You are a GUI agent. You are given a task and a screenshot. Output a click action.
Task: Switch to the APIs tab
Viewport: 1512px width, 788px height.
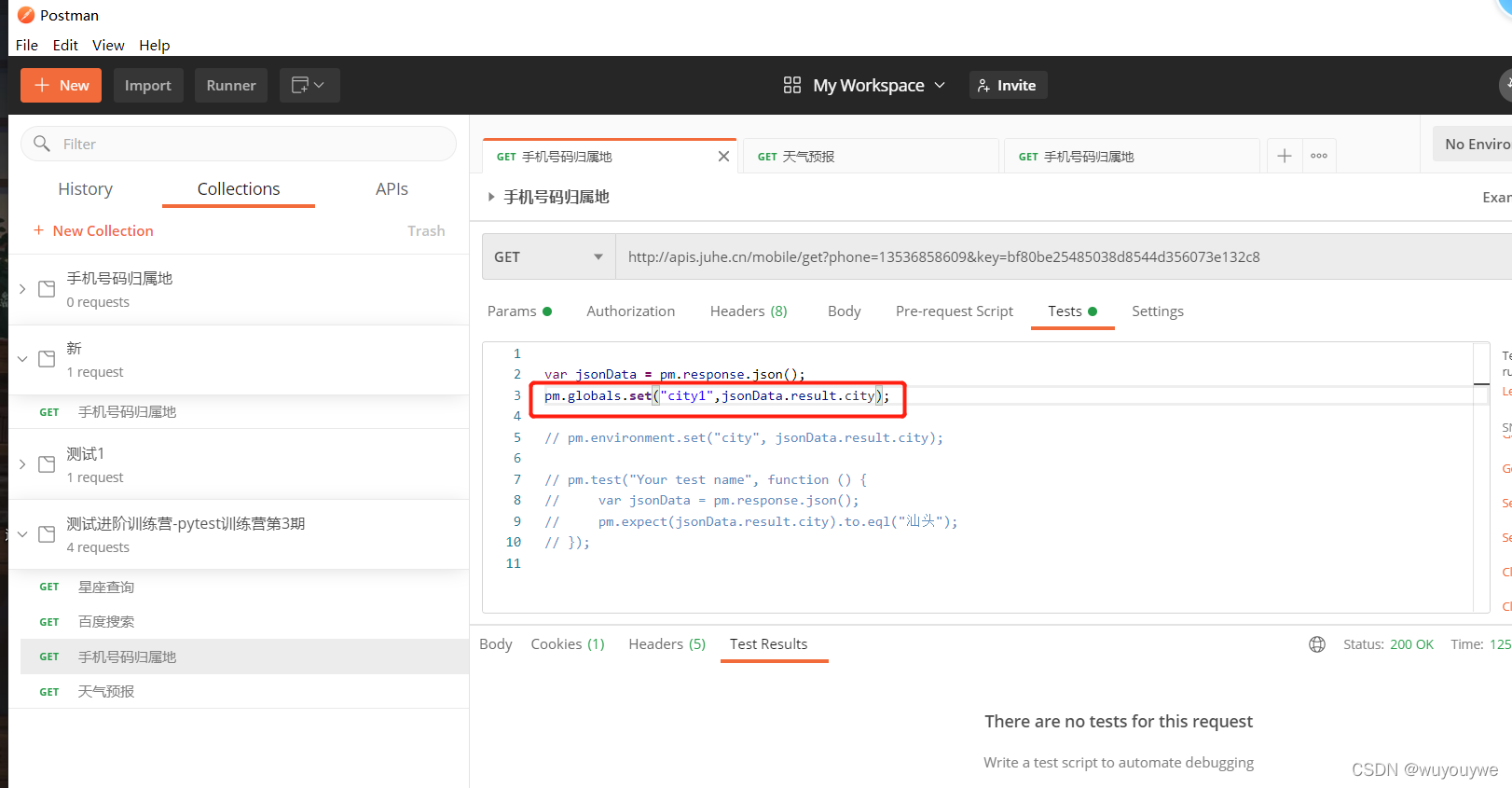[392, 189]
